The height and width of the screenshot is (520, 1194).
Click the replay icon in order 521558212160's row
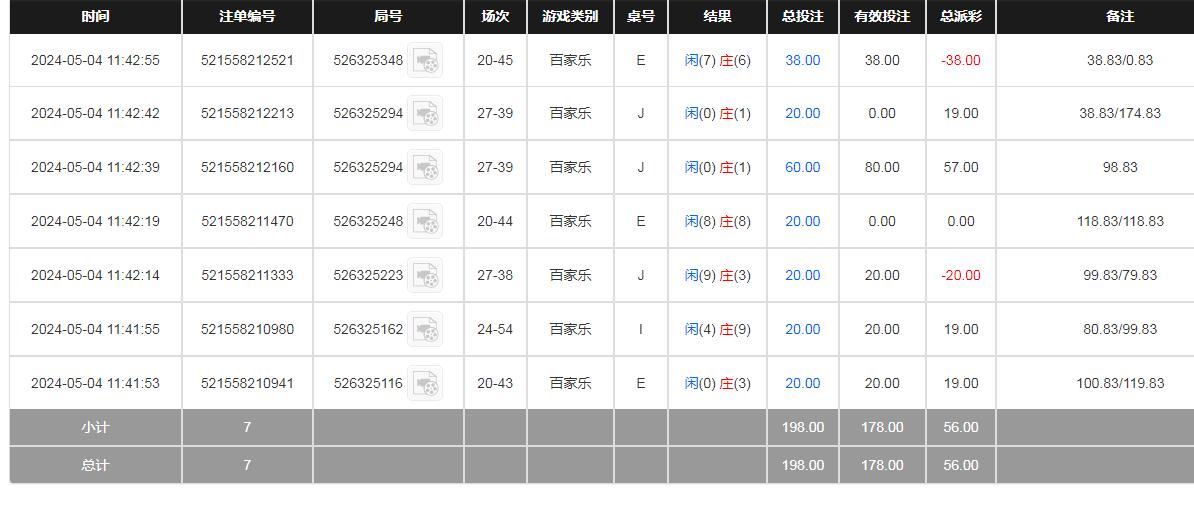[425, 168]
